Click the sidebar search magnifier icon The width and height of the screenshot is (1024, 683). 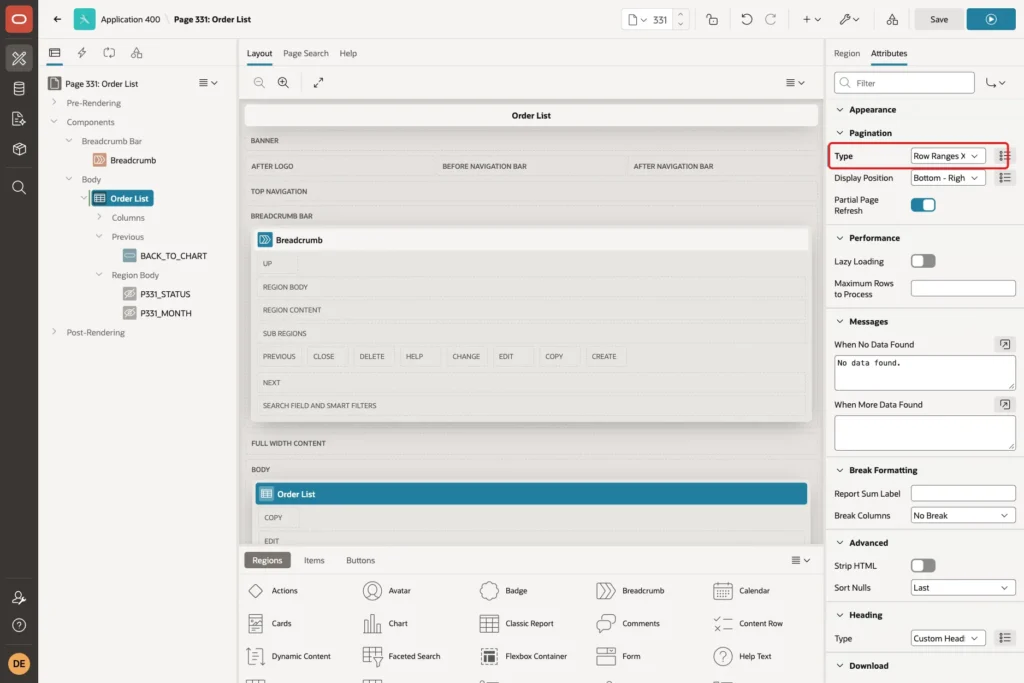[19, 187]
